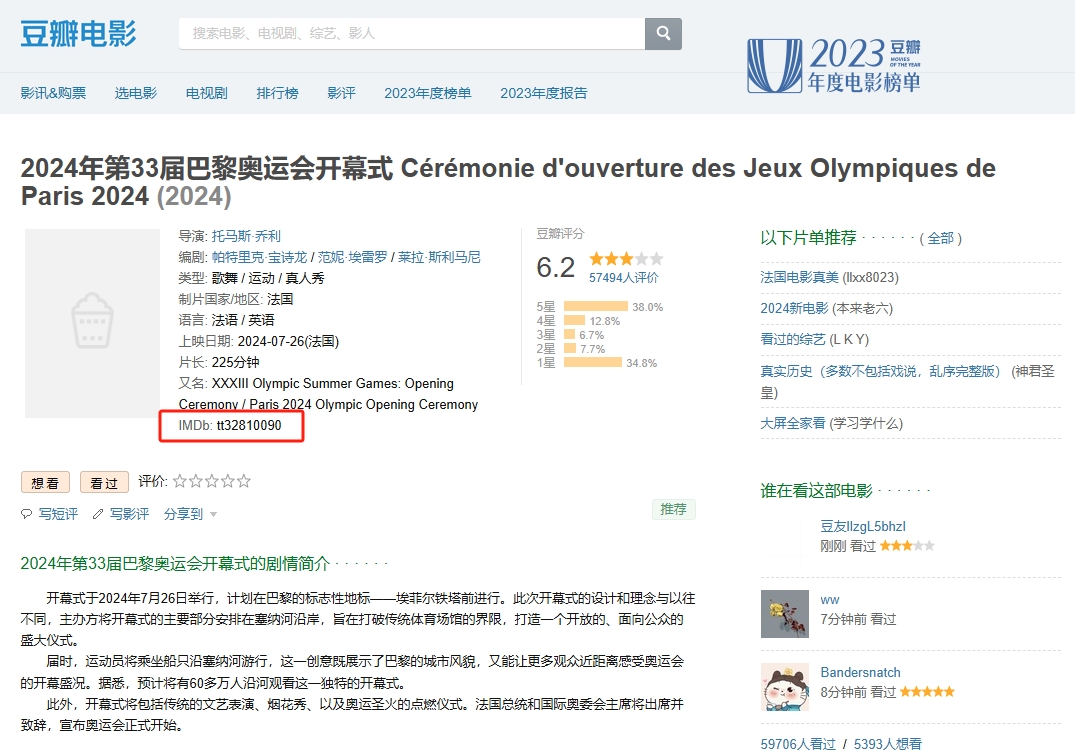Open the 排行榜 navigation tab
The height and width of the screenshot is (753, 1075).
click(x=277, y=93)
